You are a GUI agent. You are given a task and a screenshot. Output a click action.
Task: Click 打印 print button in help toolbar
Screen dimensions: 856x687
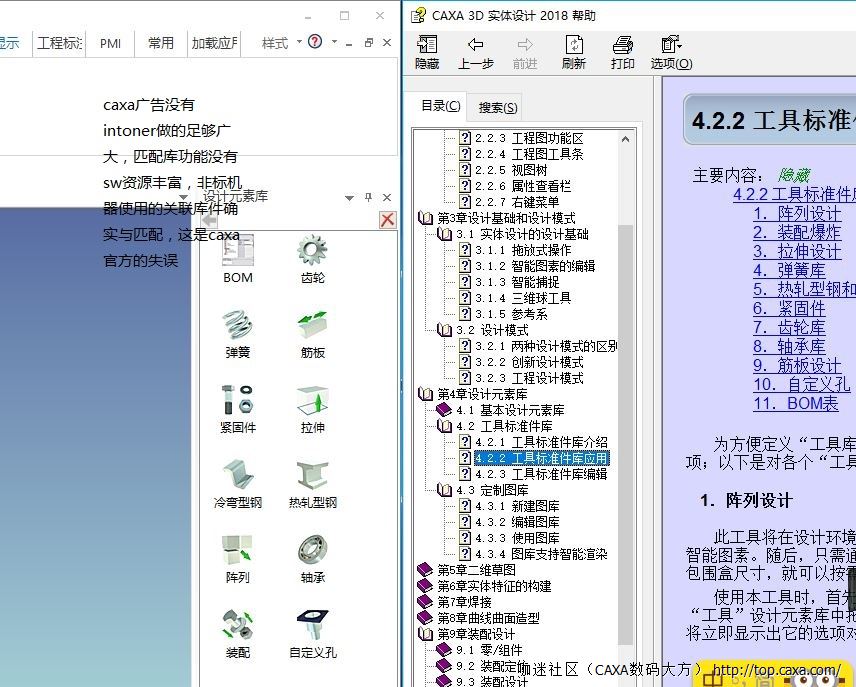(622, 52)
